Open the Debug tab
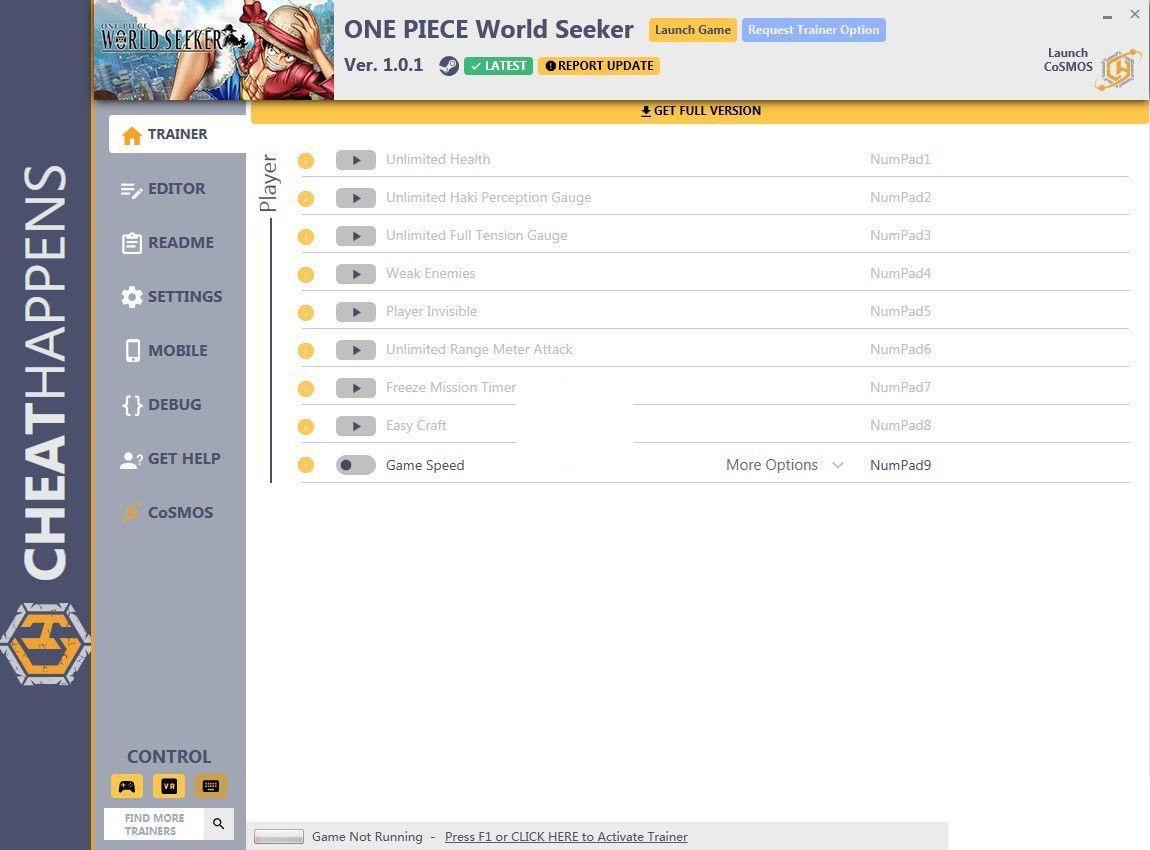Image resolution: width=1150 pixels, height=850 pixels. click(x=161, y=405)
